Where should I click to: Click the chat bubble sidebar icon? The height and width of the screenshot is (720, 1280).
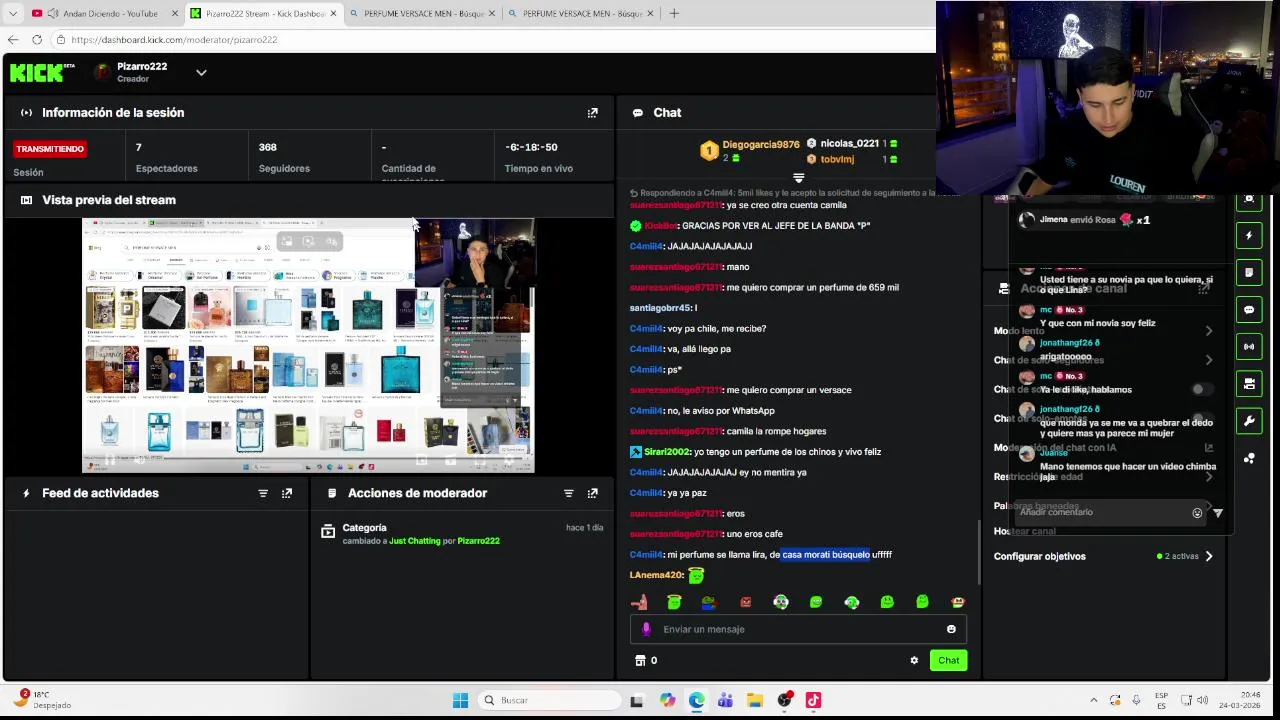coord(1249,310)
